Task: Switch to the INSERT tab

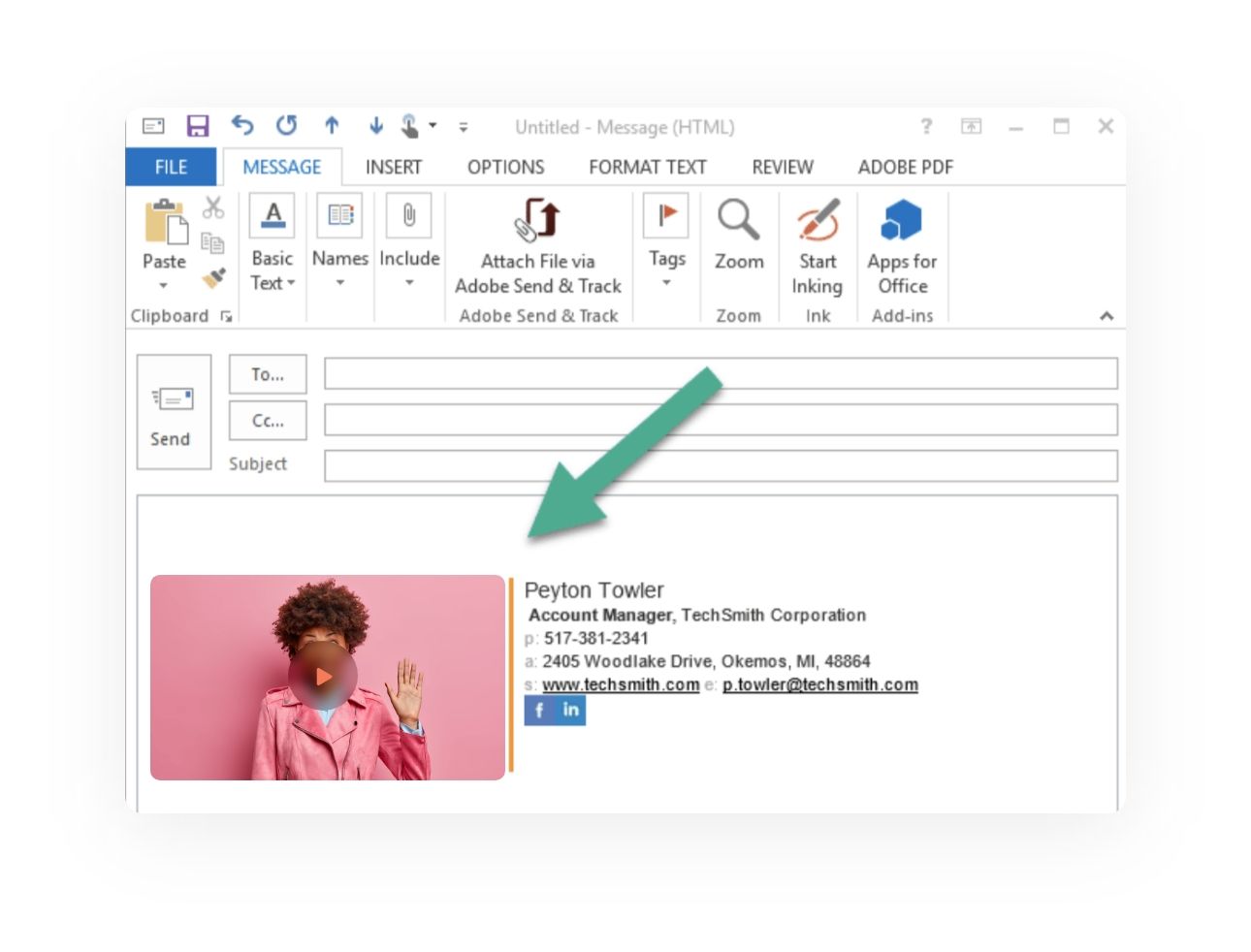Action: coord(394,167)
